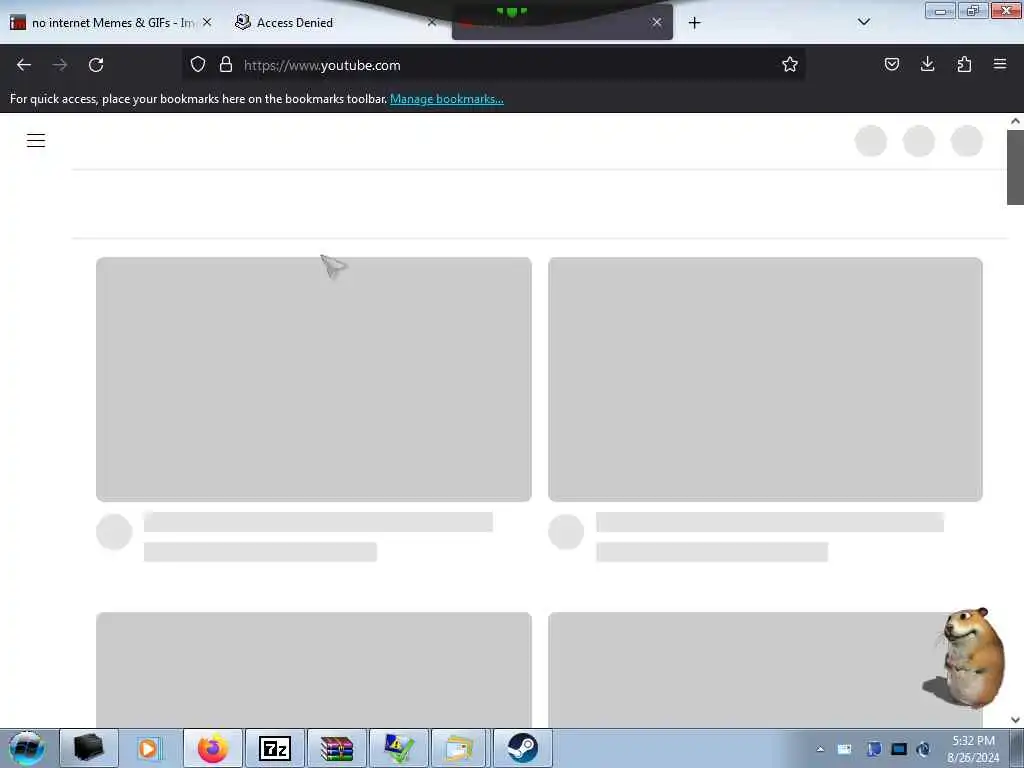
Task: Click the forward navigation arrow
Action: [x=60, y=65]
